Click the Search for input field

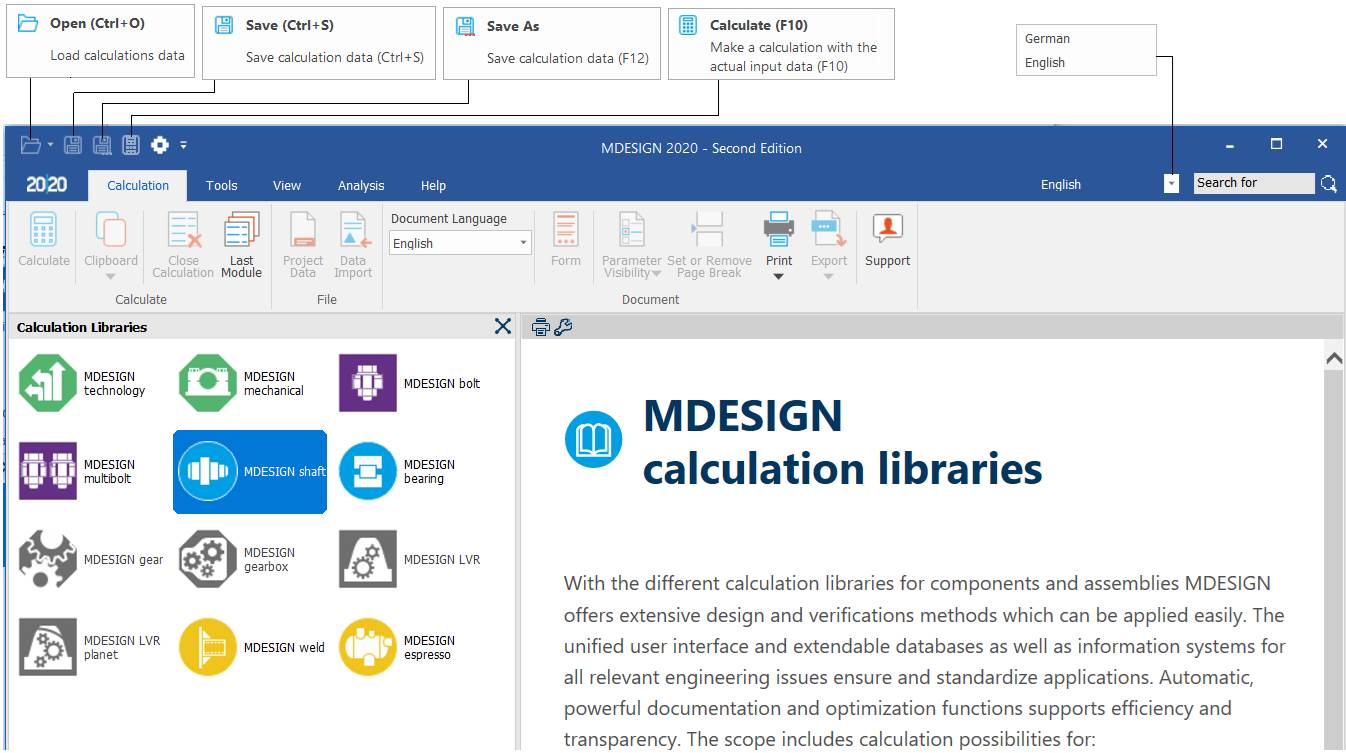(x=1254, y=183)
